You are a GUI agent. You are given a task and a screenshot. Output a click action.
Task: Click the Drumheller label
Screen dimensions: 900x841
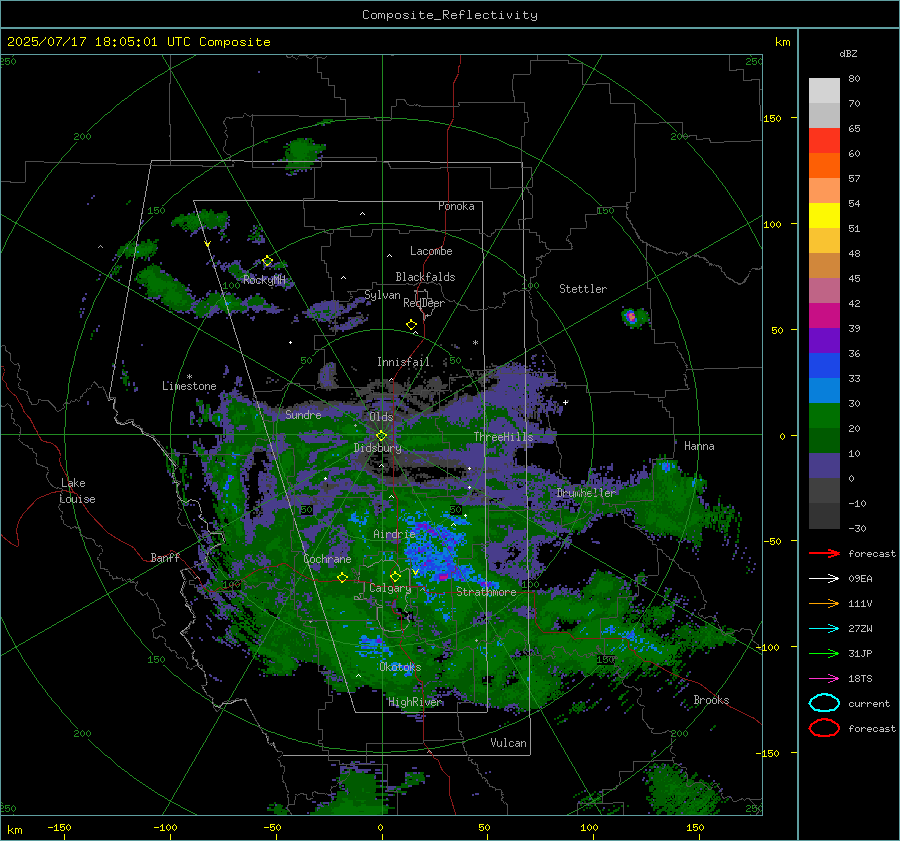coord(586,493)
